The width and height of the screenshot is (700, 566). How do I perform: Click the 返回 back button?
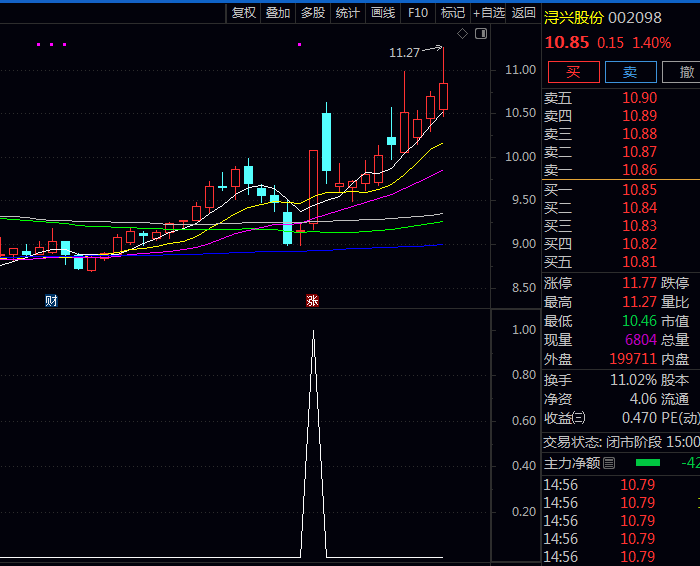tap(524, 13)
